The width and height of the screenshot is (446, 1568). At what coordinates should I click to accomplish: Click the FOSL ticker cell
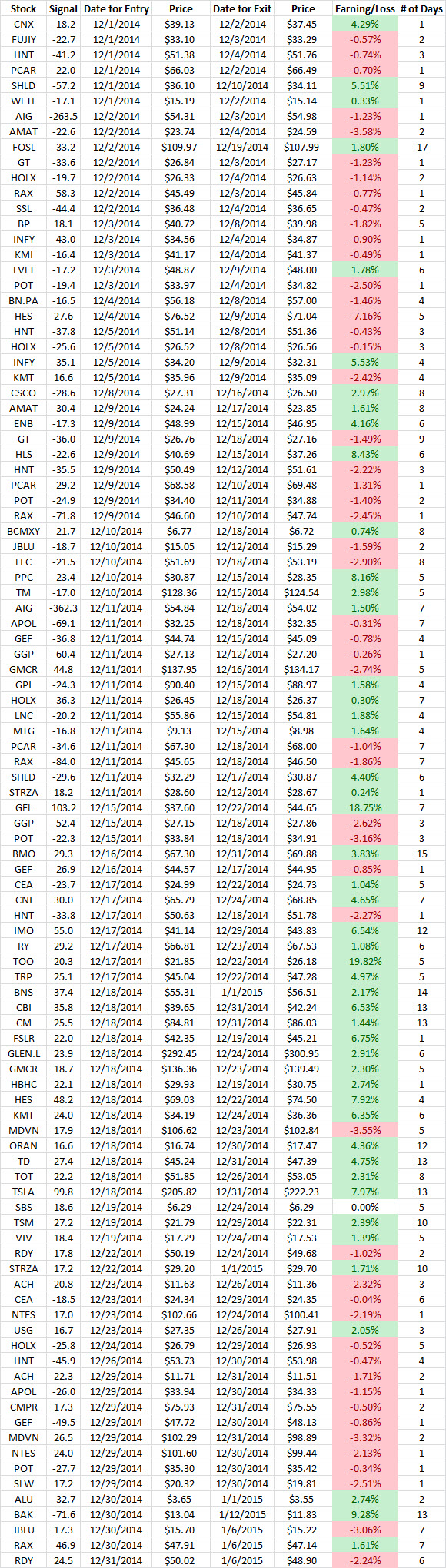[x=23, y=147]
